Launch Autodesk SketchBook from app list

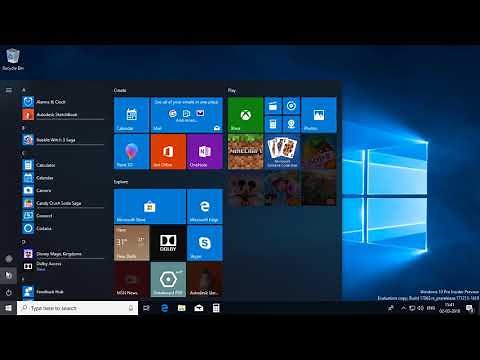(63, 114)
